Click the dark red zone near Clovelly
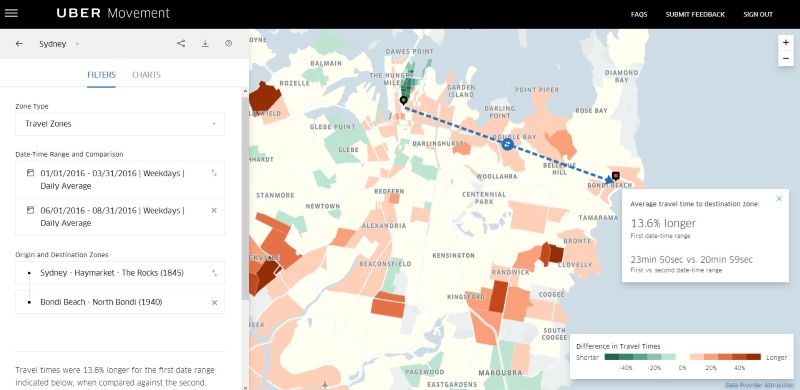This screenshot has height=390, width=800. (556, 254)
